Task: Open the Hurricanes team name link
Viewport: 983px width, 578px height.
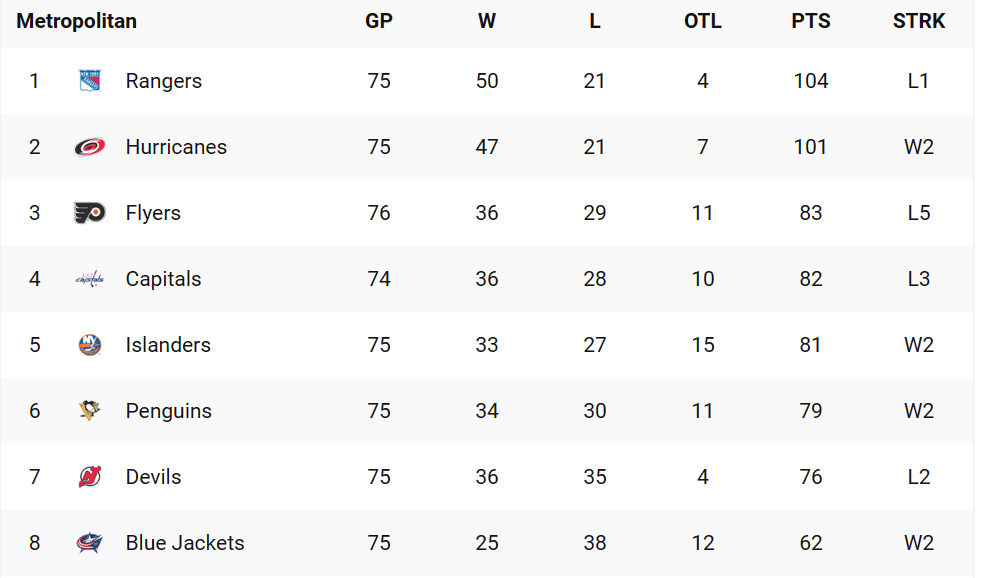Action: coord(176,147)
